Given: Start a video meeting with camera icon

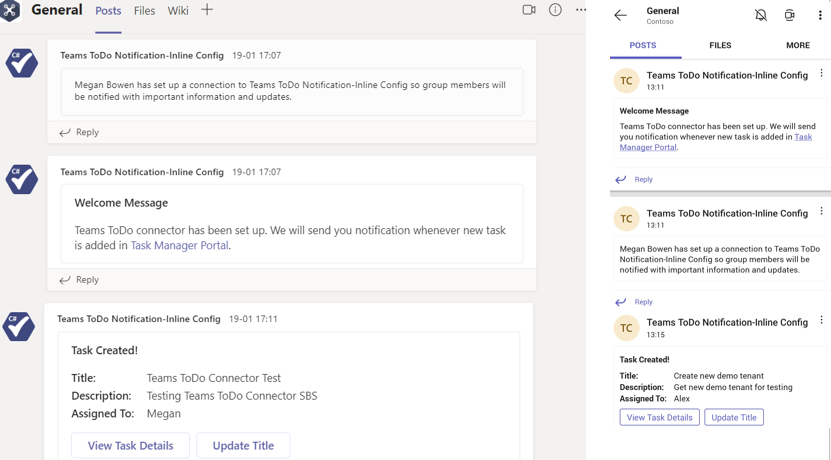Looking at the screenshot, I should click(529, 10).
